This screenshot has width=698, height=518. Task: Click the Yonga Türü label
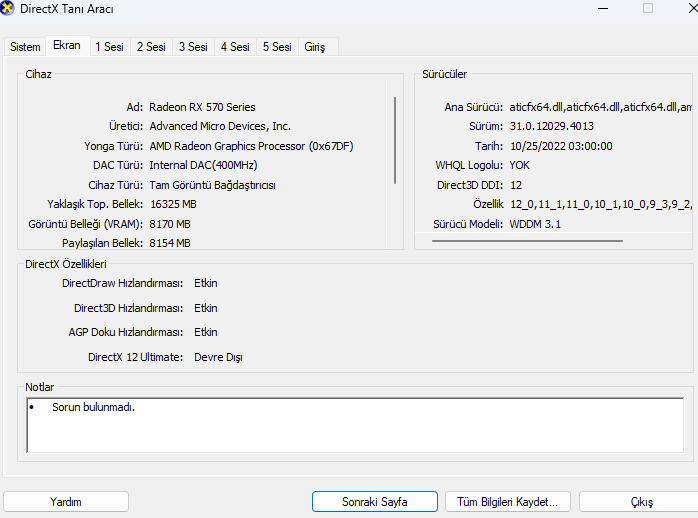[114, 146]
